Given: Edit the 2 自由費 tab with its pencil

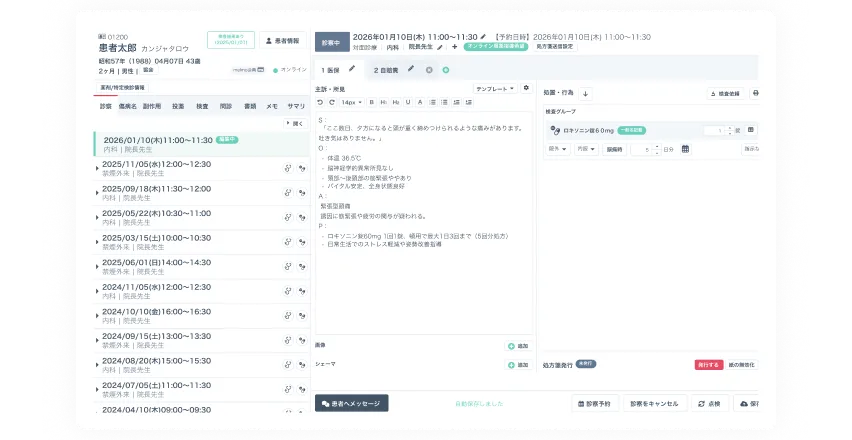Looking at the screenshot, I should [x=411, y=69].
